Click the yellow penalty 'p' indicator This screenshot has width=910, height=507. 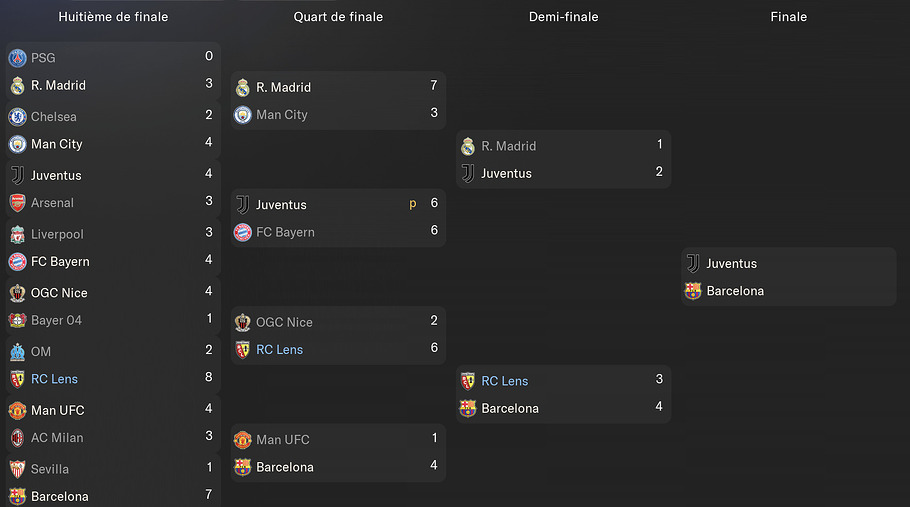pyautogui.click(x=412, y=204)
